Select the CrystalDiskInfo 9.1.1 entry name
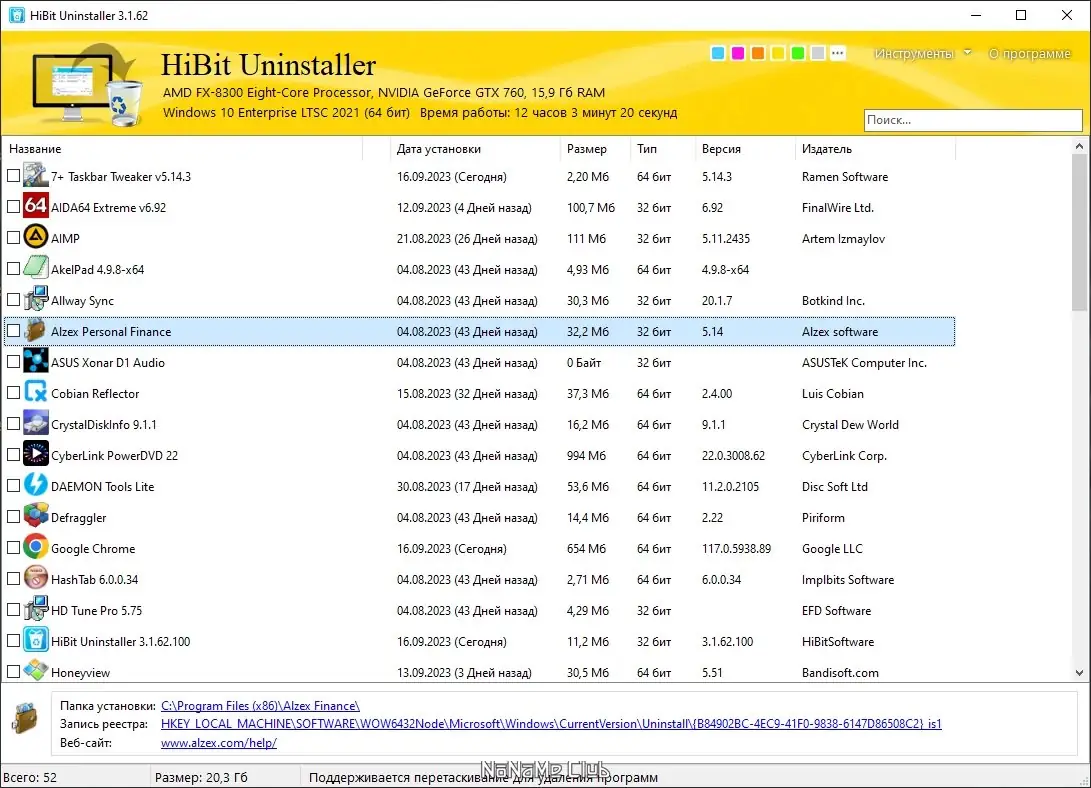Viewport: 1091px width, 788px height. point(104,424)
